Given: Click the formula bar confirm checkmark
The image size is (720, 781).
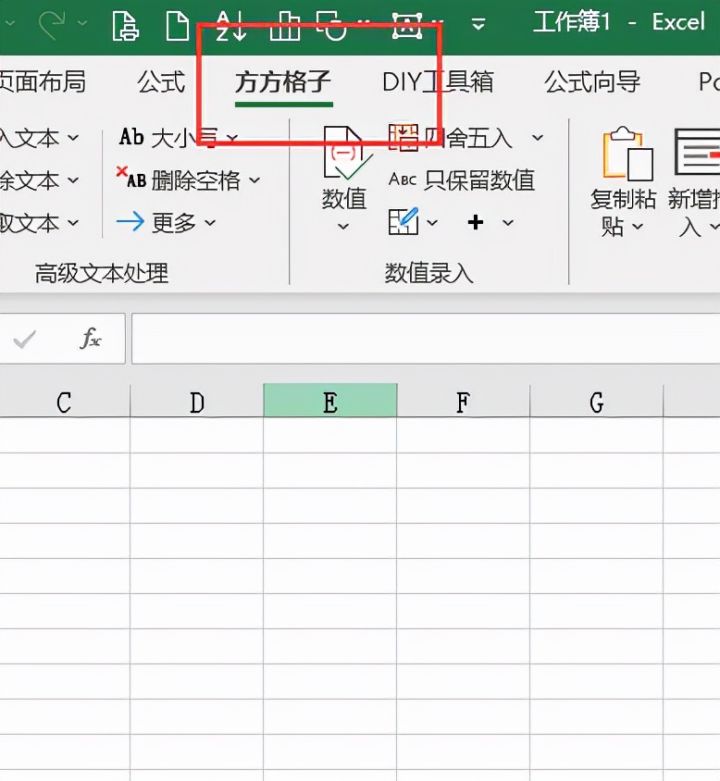Looking at the screenshot, I should click(x=24, y=340).
